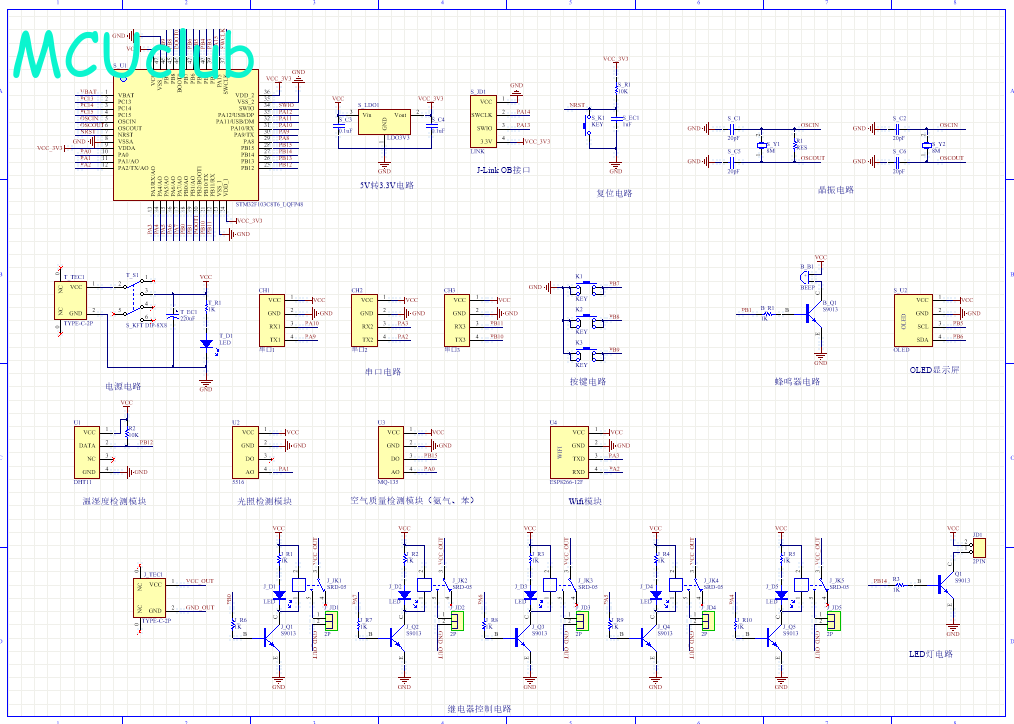Click the "电源电路" section label
1014x724 pixels.
[123, 386]
